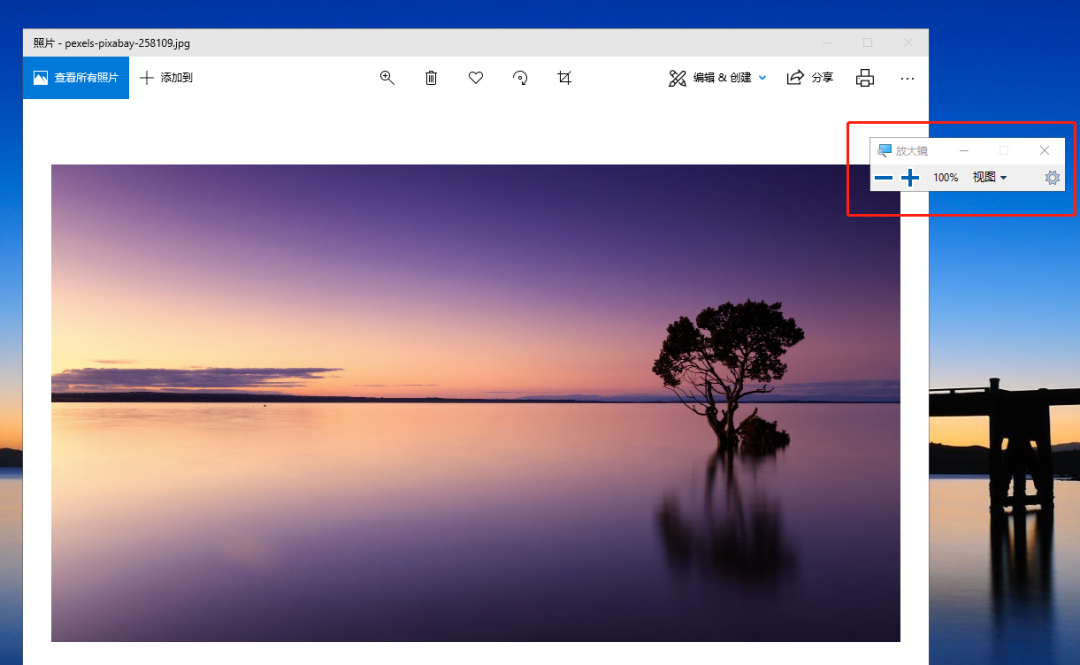Close the Magnifier window
The height and width of the screenshot is (665, 1080).
[x=1044, y=150]
